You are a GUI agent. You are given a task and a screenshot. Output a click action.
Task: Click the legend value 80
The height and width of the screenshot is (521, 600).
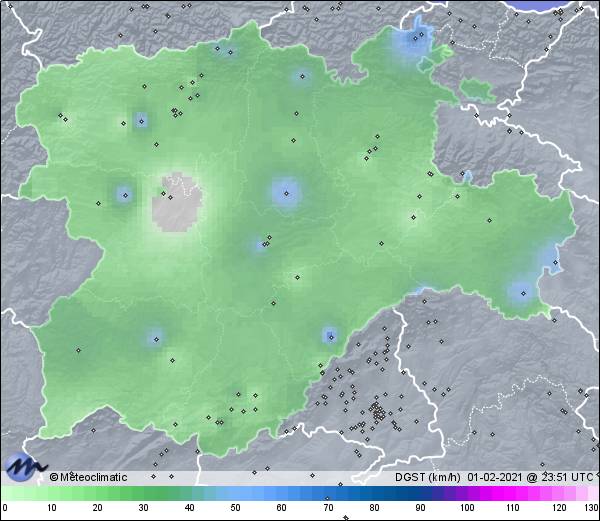click(374, 508)
